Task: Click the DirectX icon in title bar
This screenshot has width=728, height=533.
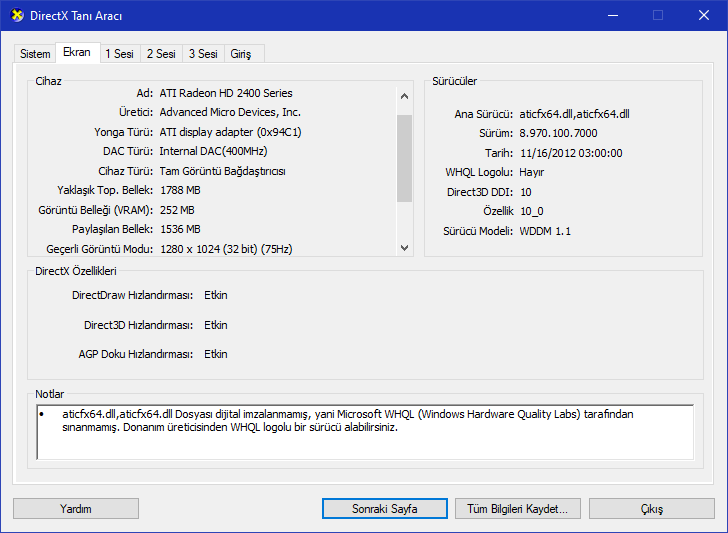Action: [x=17, y=15]
